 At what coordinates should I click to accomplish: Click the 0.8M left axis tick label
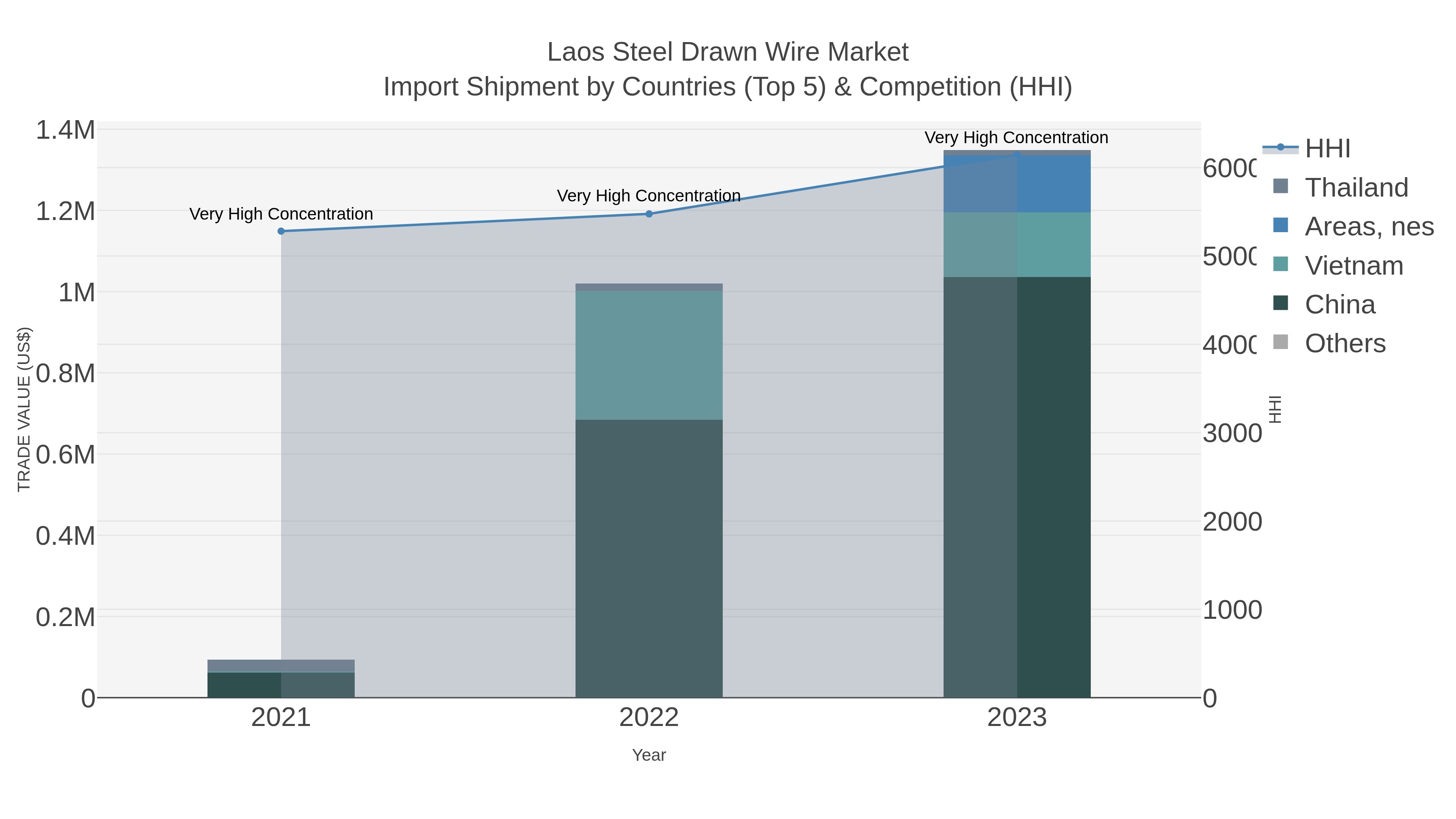click(66, 374)
